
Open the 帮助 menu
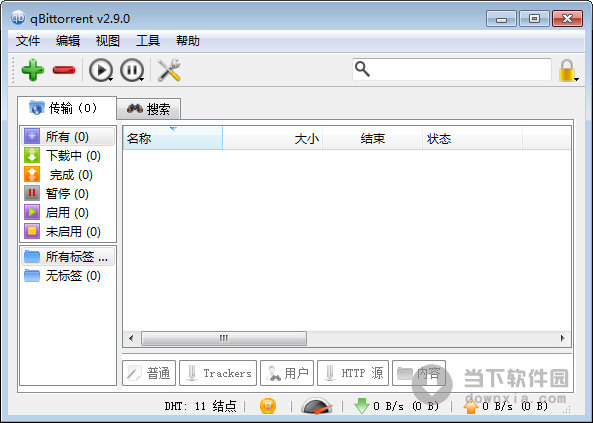188,40
